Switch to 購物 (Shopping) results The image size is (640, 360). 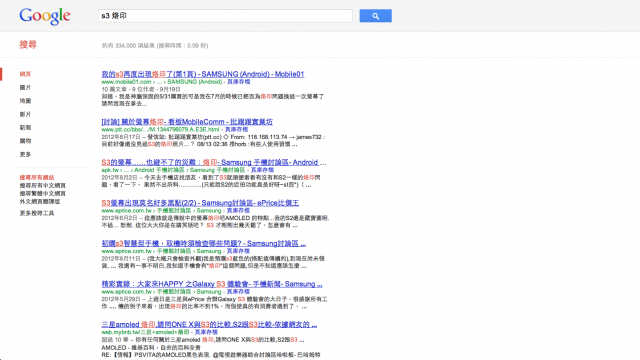pyautogui.click(x=25, y=141)
